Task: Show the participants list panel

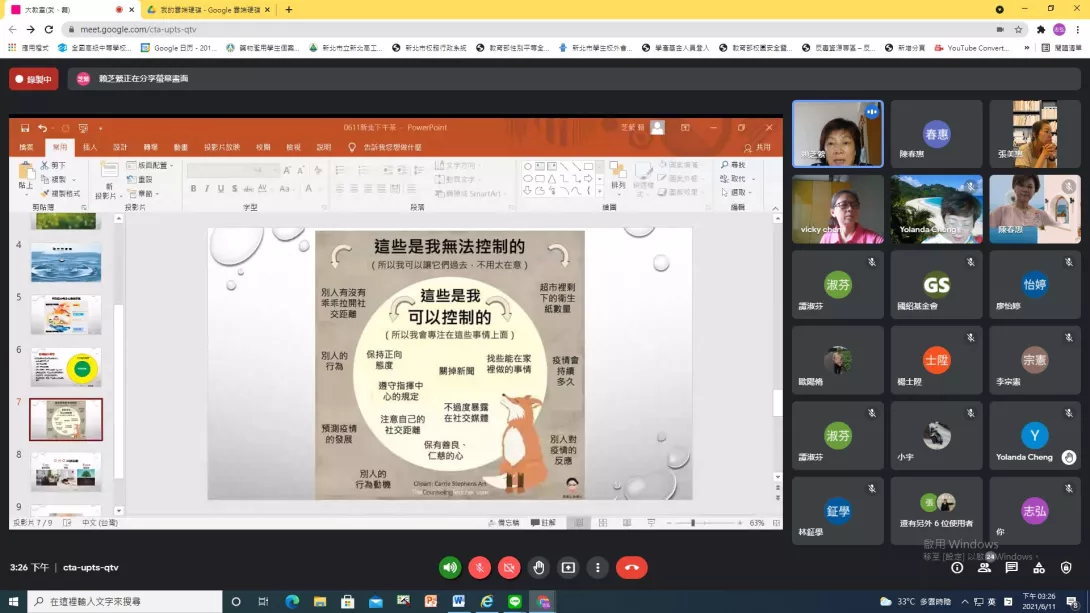Action: coord(984,568)
